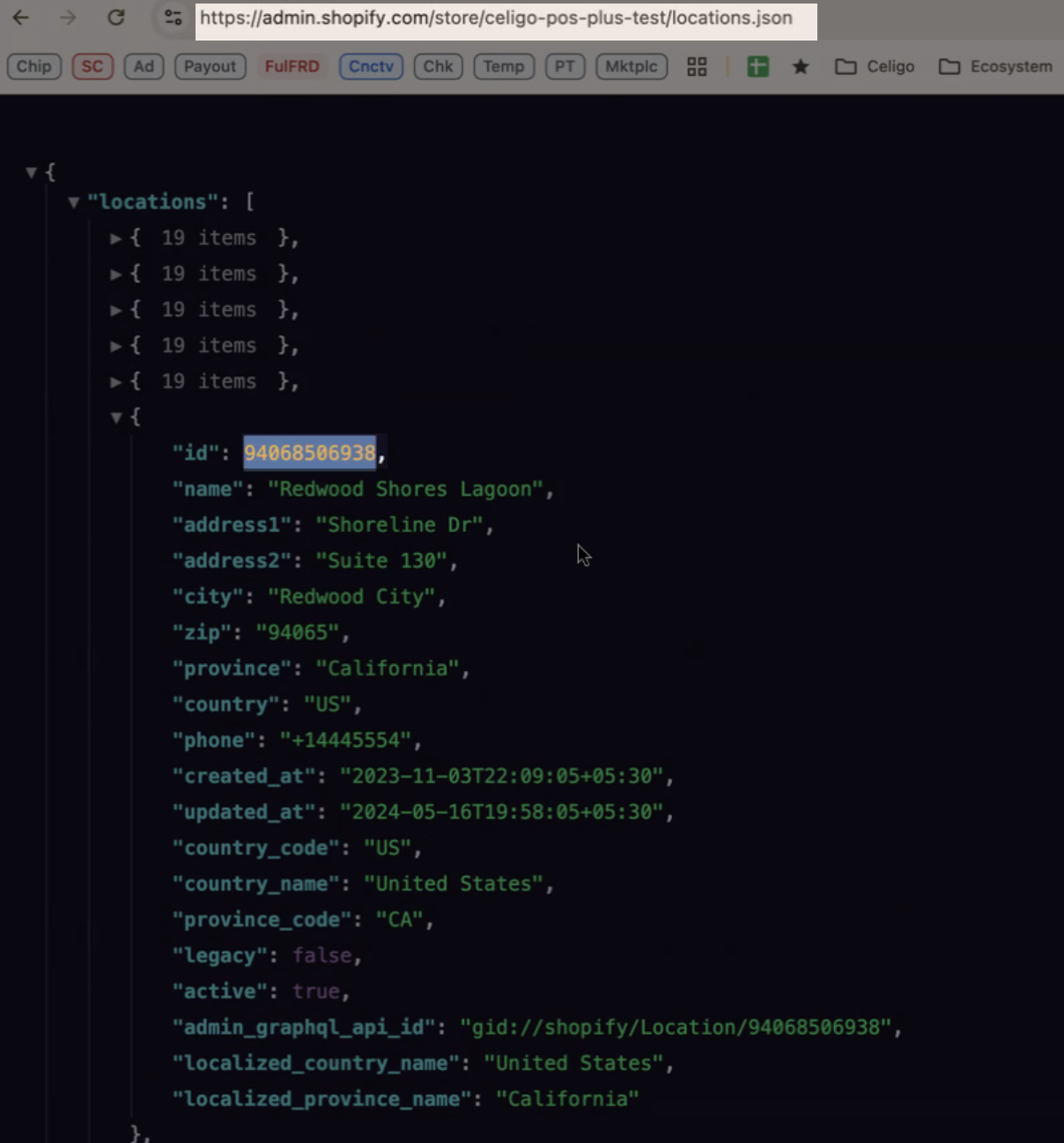This screenshot has height=1143, width=1064.
Task: Click the "localized_province_name" key
Action: pyautogui.click(x=321, y=1100)
